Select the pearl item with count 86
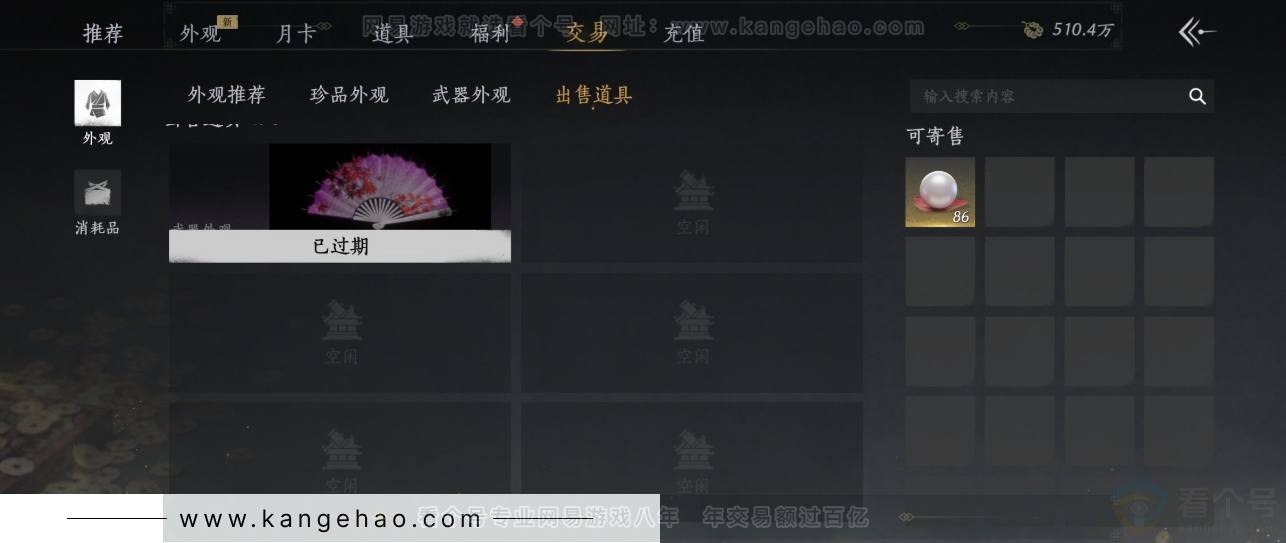Screen dimensions: 1286x543 click(940, 192)
